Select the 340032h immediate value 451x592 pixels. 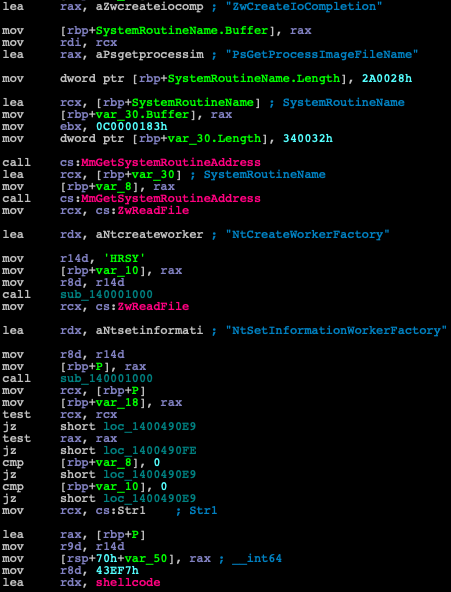click(x=308, y=139)
